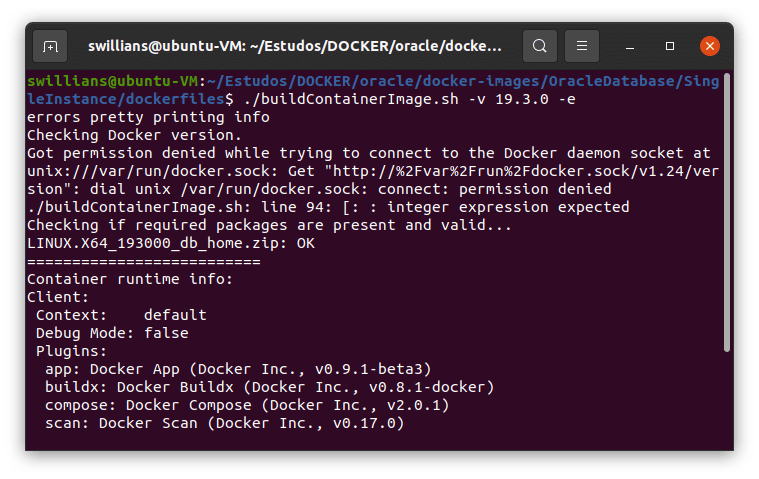Click the Docker Compose plugin line
The width and height of the screenshot is (759, 479).
click(x=247, y=405)
